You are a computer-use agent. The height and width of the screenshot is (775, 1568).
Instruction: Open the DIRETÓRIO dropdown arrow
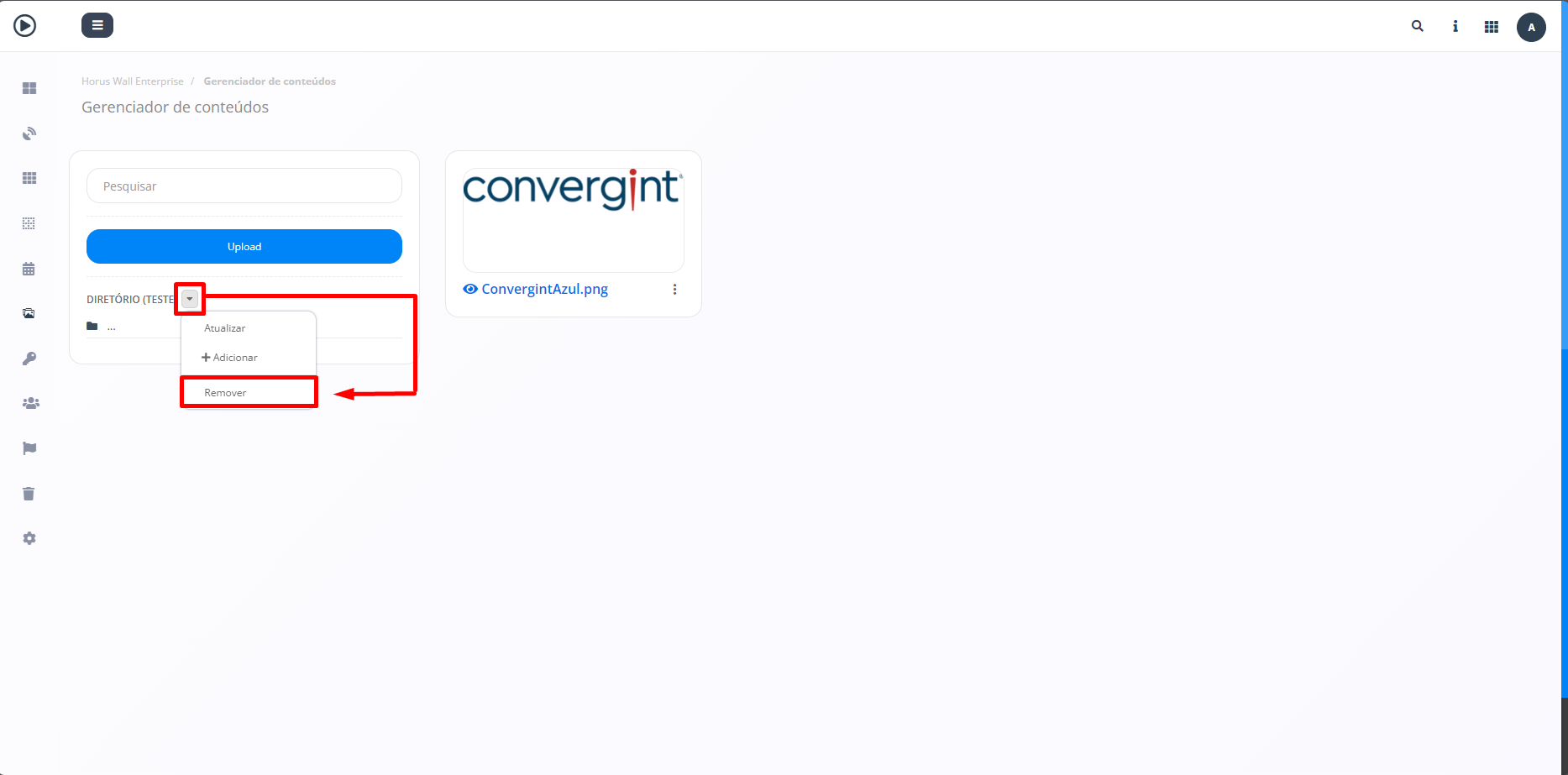pos(190,299)
